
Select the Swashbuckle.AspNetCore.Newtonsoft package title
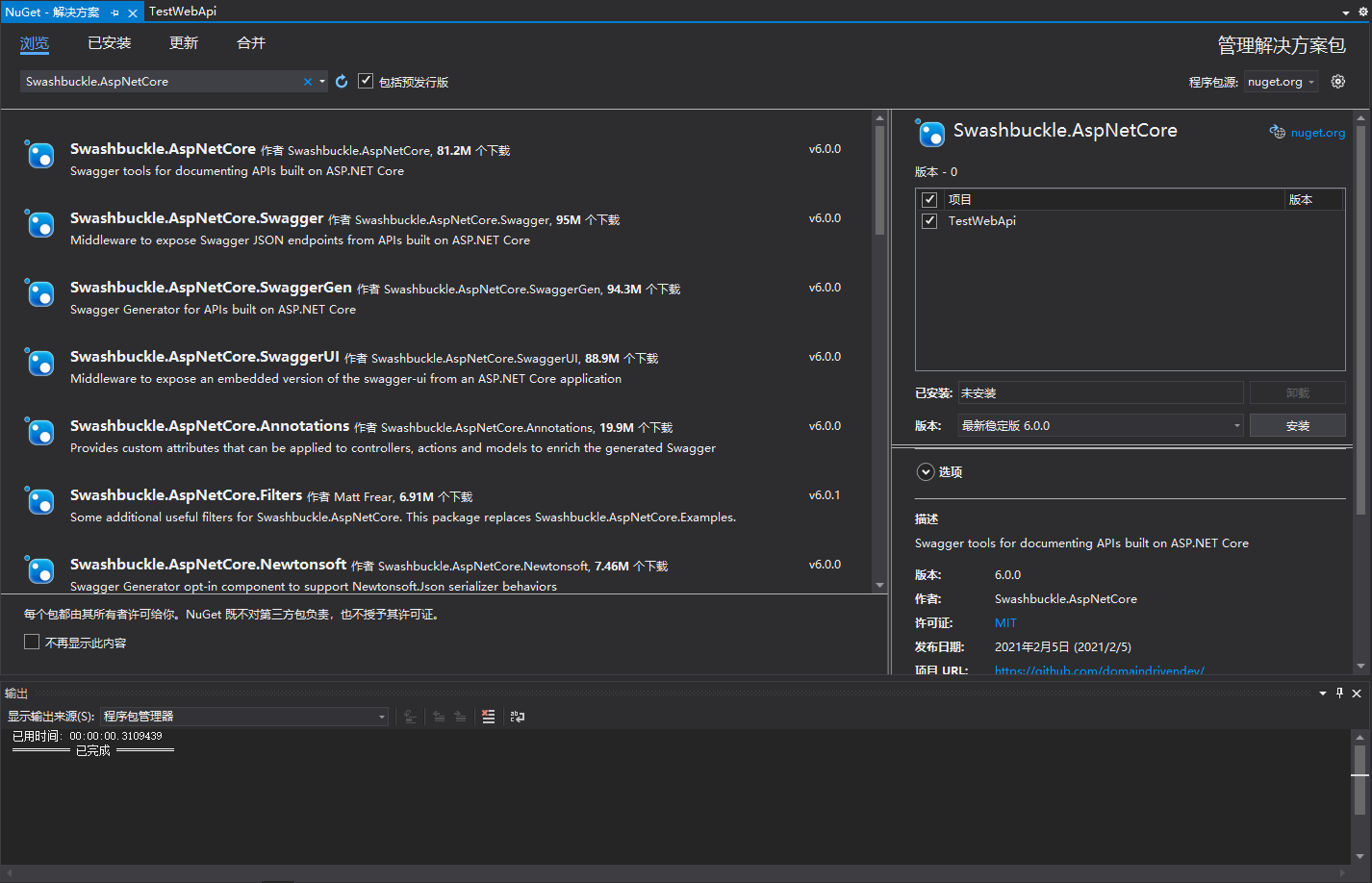tap(208, 565)
